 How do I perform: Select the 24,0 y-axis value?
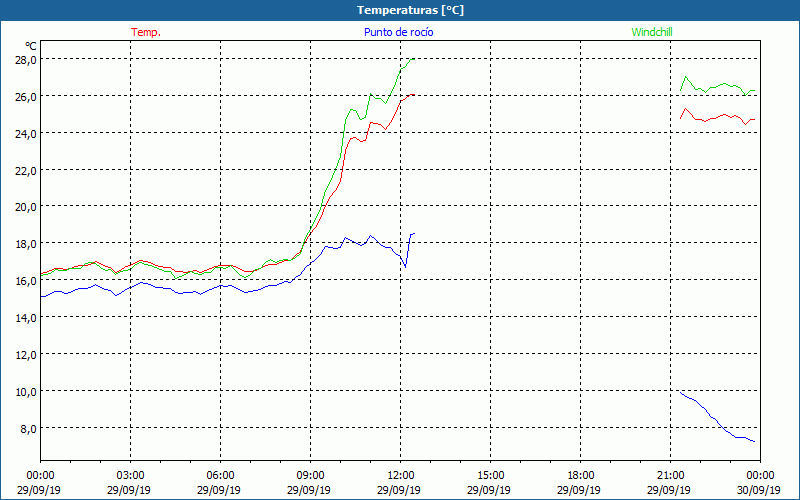coord(26,134)
